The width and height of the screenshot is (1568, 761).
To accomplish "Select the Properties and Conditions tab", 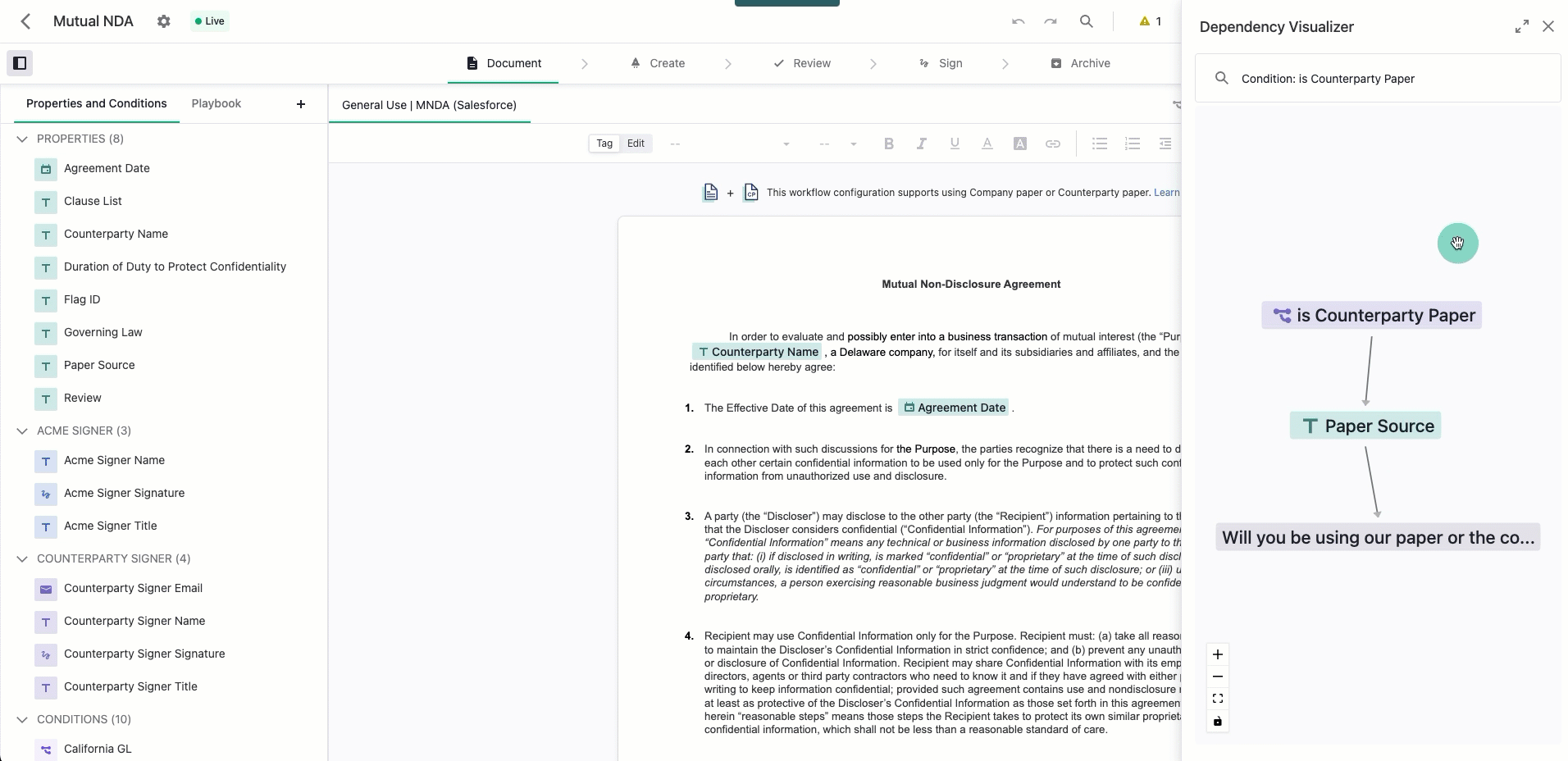I will [97, 103].
